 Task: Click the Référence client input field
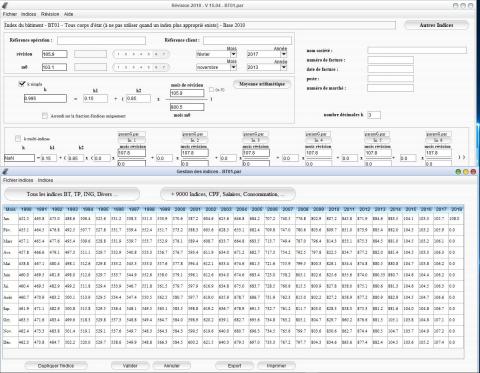(x=247, y=40)
